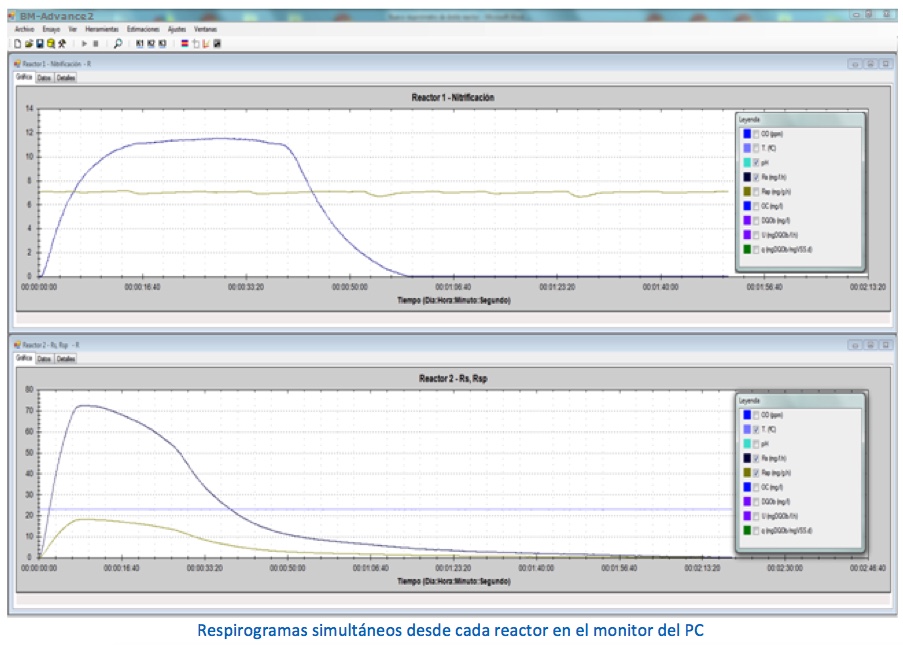
Task: Open the Archivo menu
Action: 25,29
